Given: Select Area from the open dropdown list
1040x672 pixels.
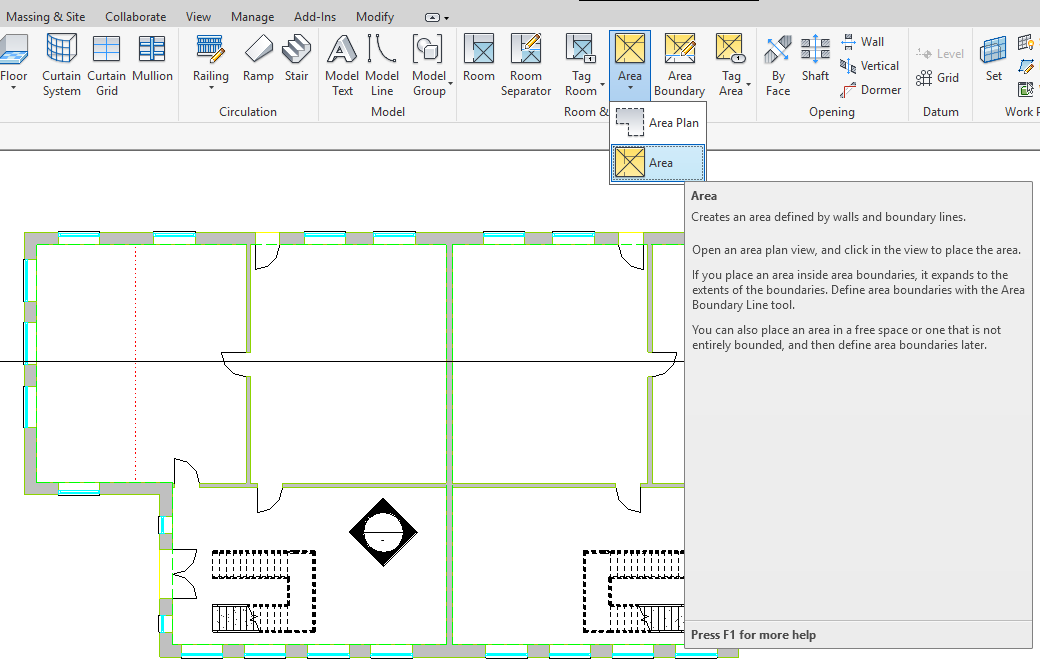Looking at the screenshot, I should click(658, 162).
